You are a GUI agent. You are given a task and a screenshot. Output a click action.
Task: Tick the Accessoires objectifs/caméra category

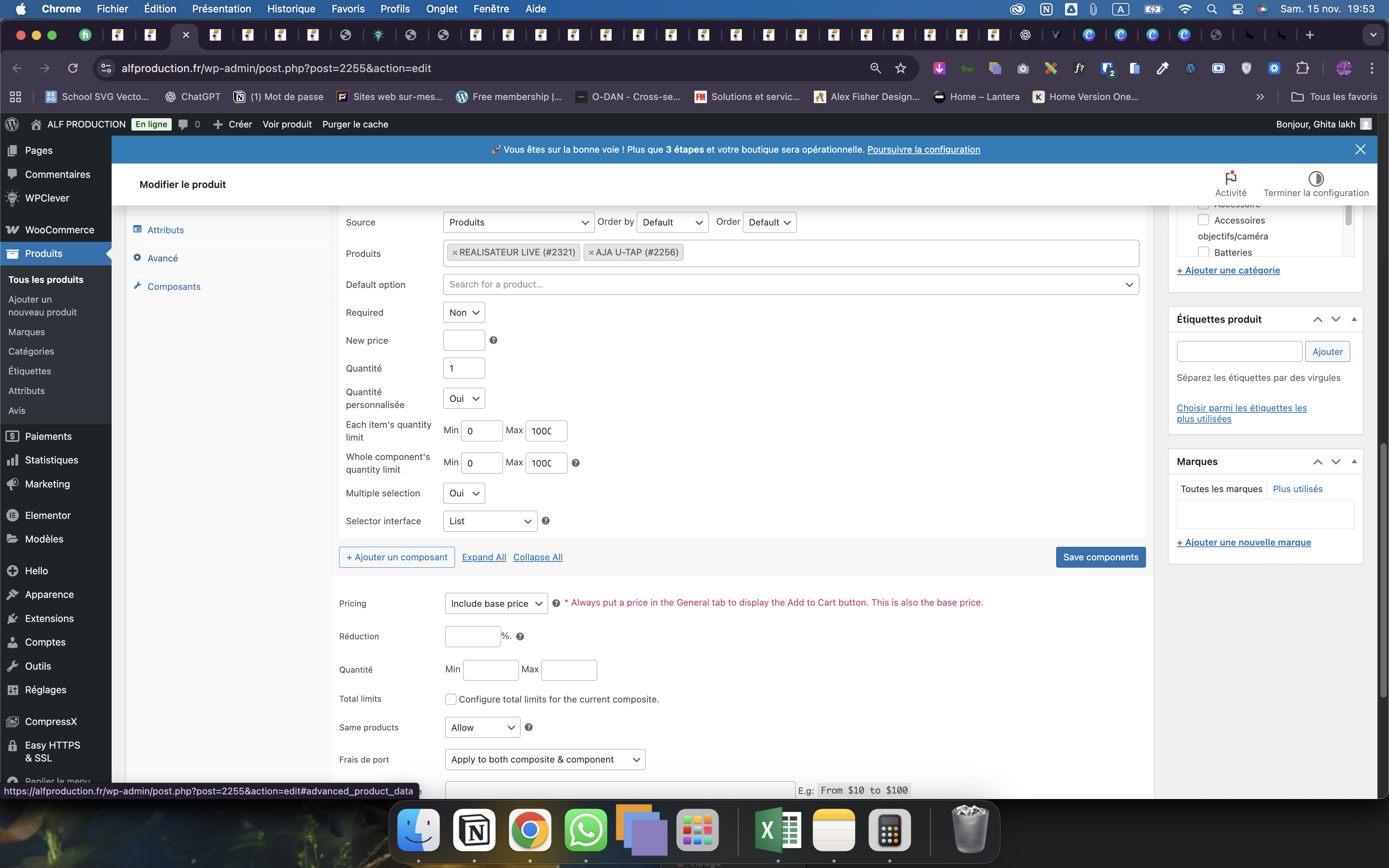[1204, 220]
